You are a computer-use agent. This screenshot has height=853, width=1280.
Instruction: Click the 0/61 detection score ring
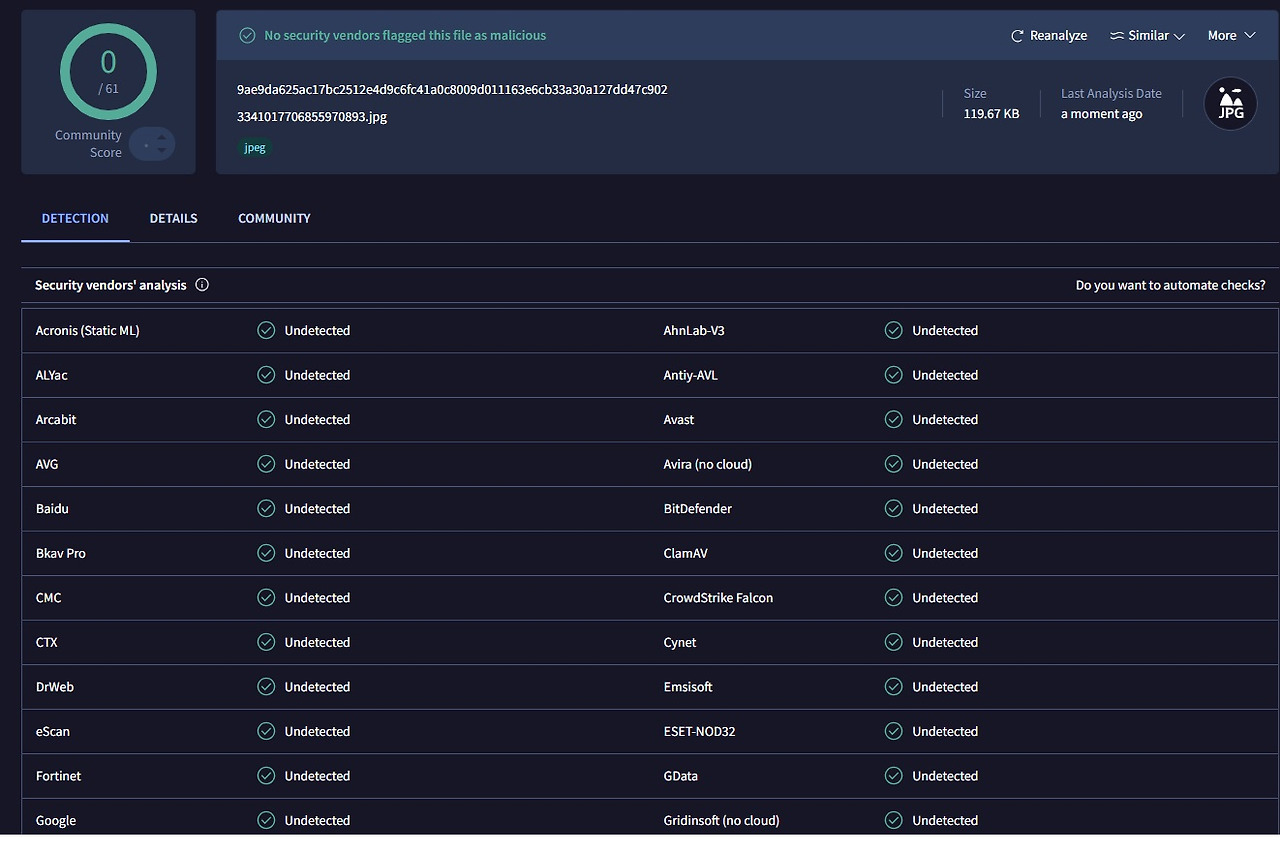pos(108,71)
